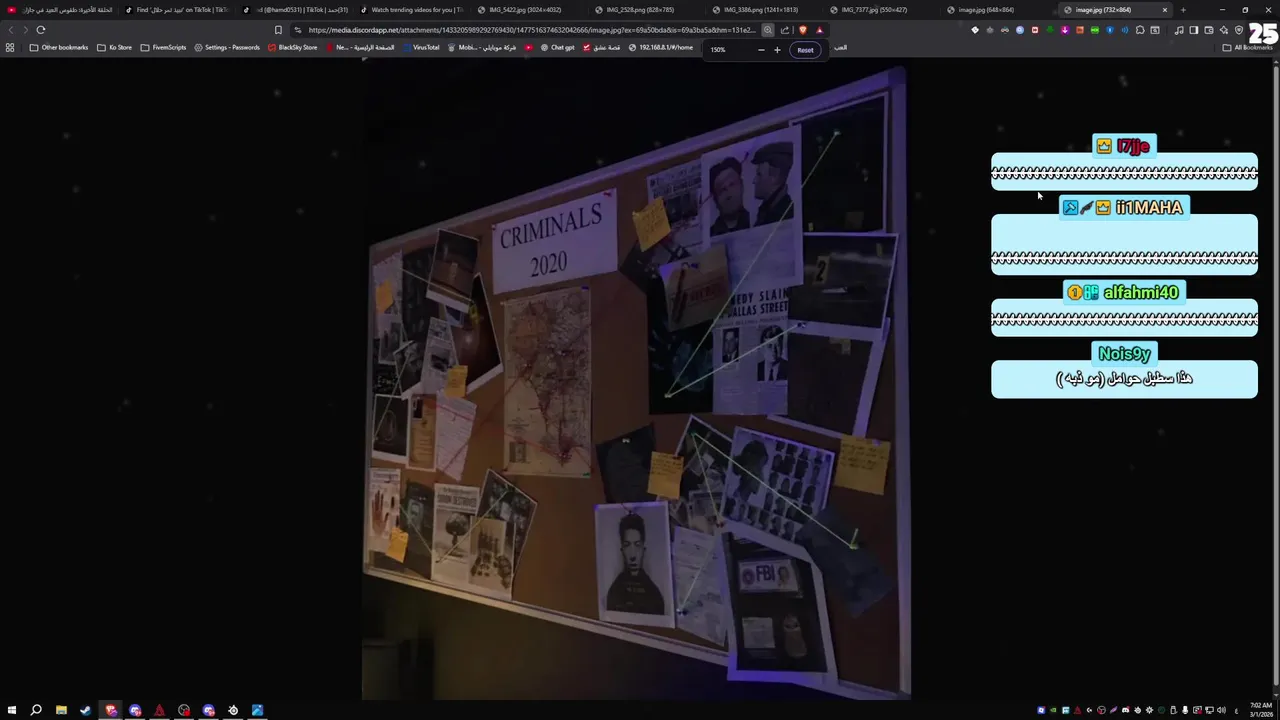The width and height of the screenshot is (1280, 720).
Task: Toggle the browser sidebar panel icon
Action: pyautogui.click(x=1194, y=30)
